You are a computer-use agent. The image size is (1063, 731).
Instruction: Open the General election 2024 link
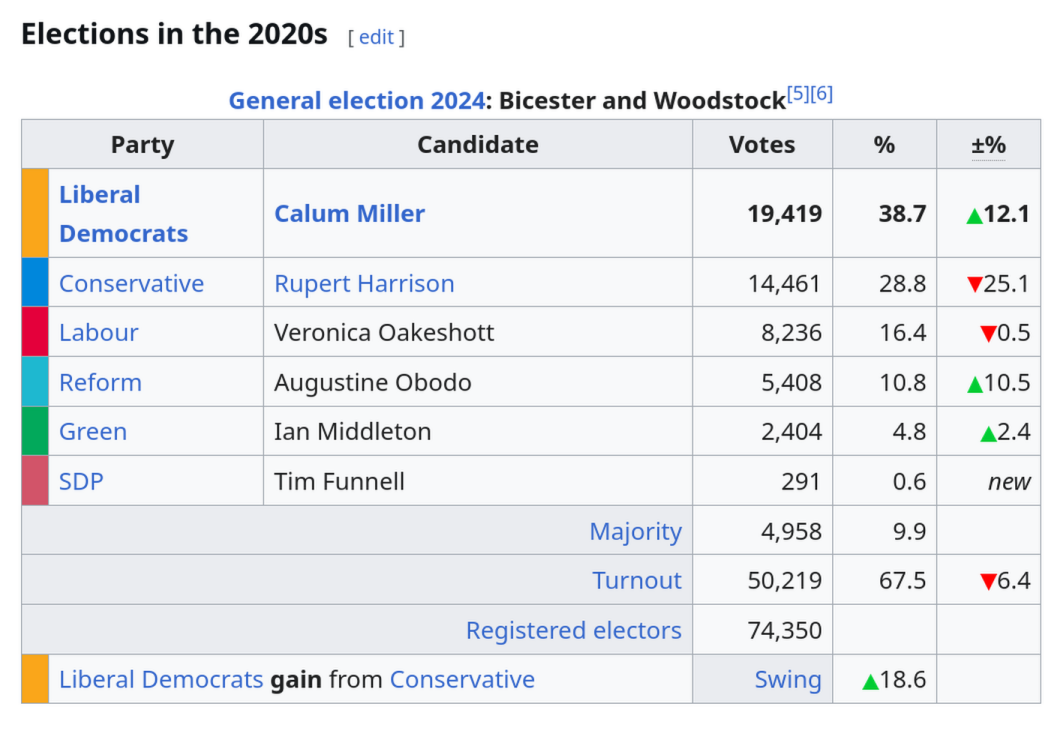pos(357,100)
